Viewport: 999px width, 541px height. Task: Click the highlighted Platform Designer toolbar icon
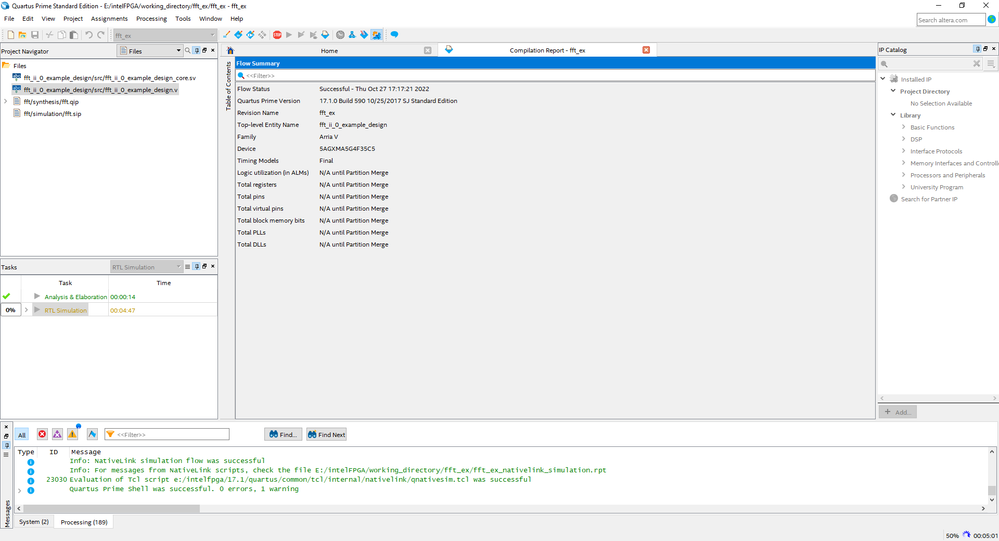(x=376, y=35)
